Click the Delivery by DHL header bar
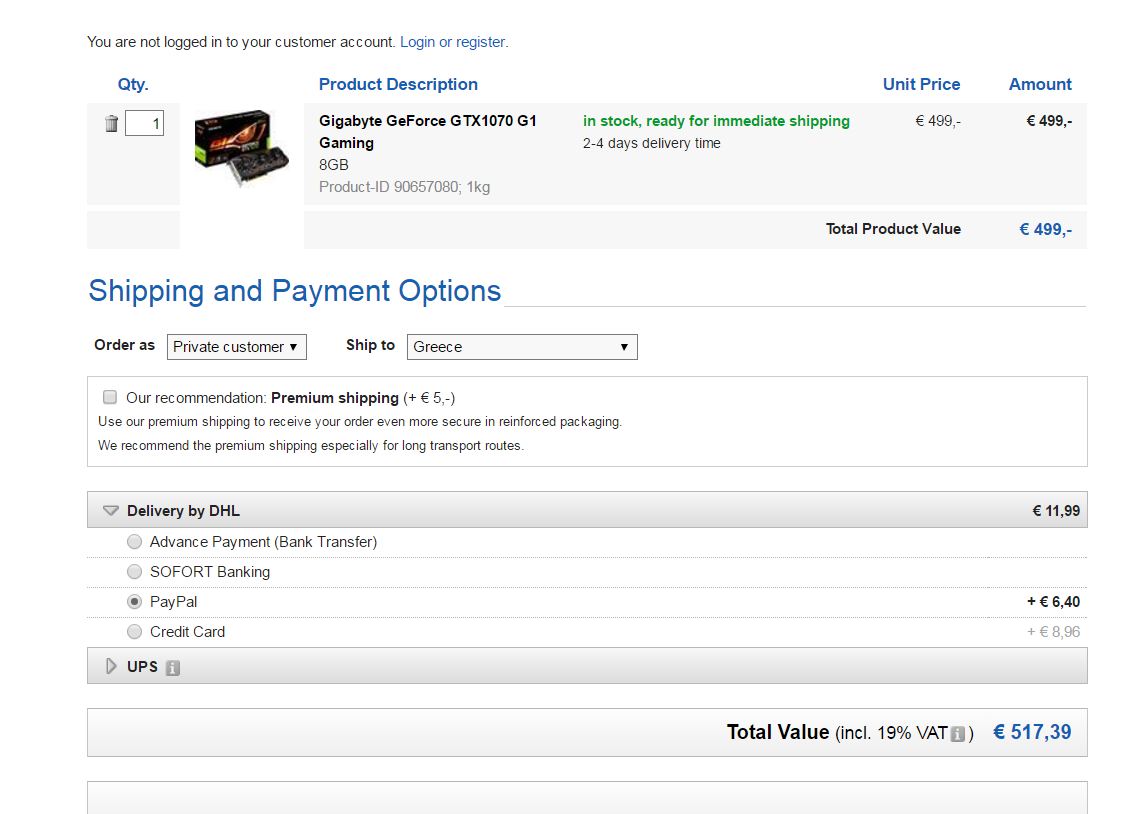The height and width of the screenshot is (814, 1145). (587, 510)
